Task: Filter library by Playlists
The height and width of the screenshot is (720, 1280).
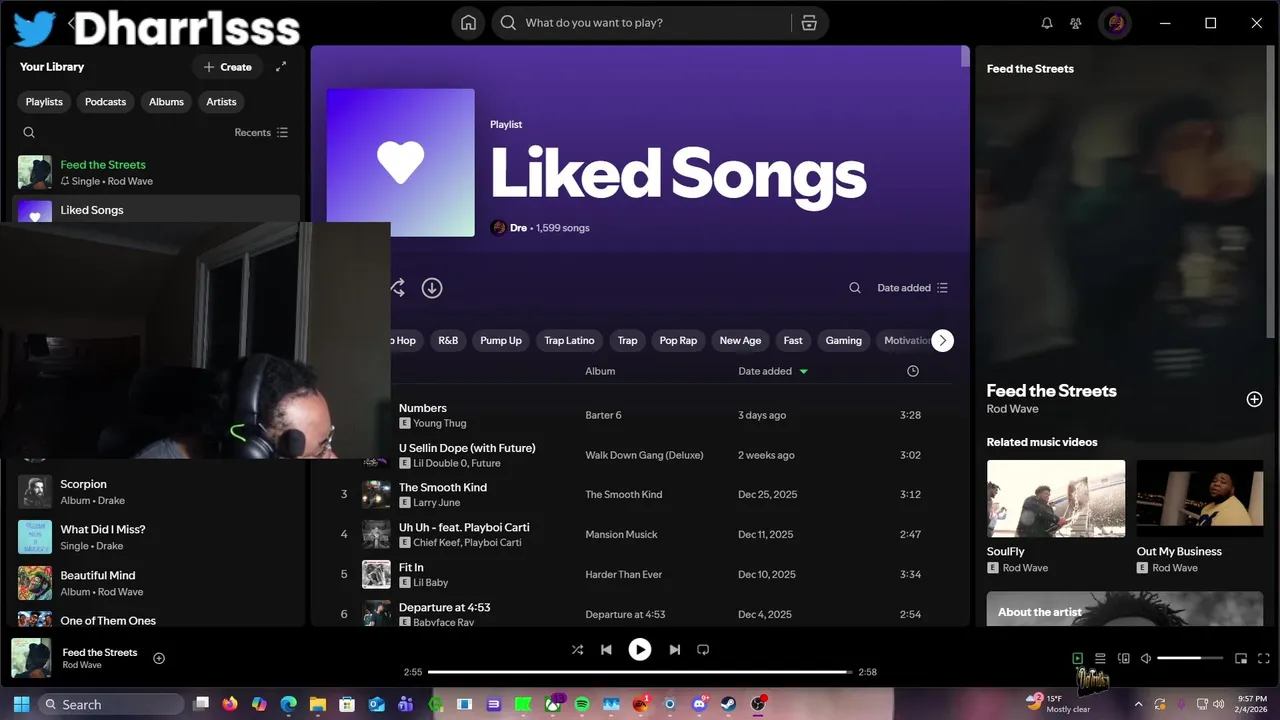Action: click(x=44, y=102)
